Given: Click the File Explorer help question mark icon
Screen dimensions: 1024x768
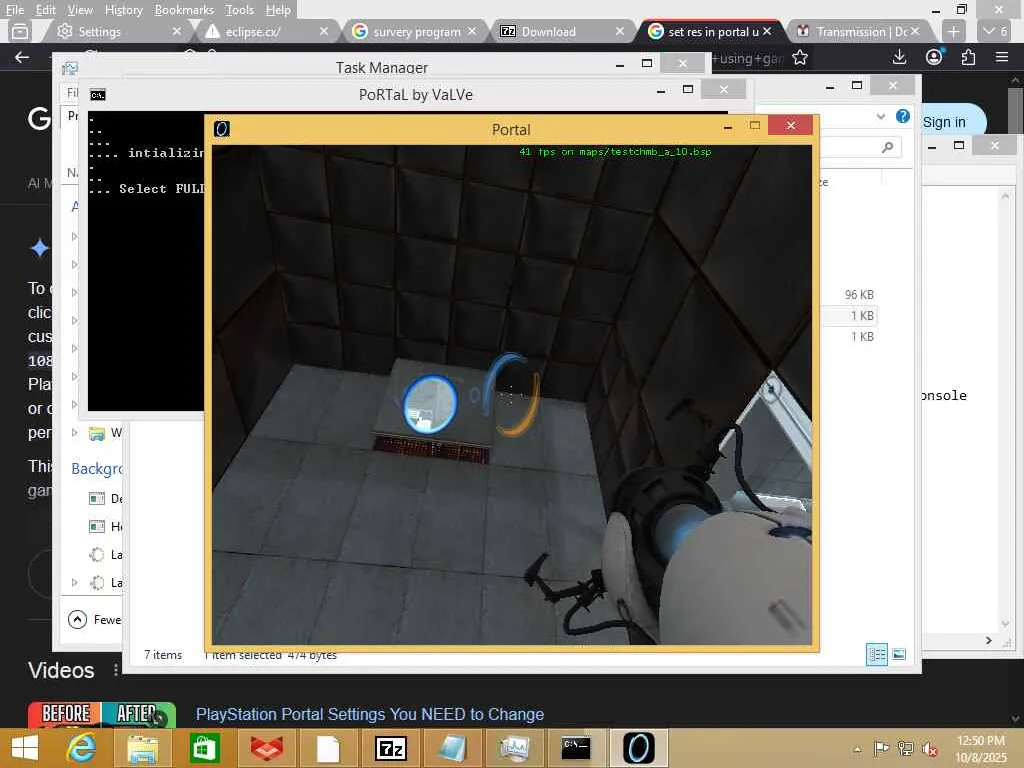Looking at the screenshot, I should [903, 116].
